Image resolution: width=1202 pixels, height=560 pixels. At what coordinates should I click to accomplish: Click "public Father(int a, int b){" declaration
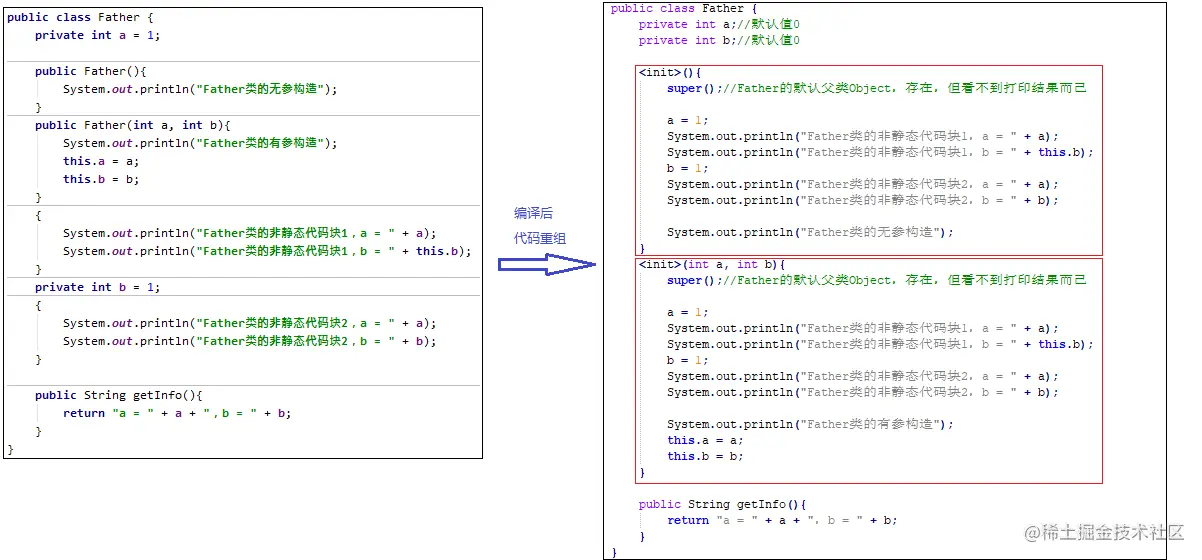(133, 125)
